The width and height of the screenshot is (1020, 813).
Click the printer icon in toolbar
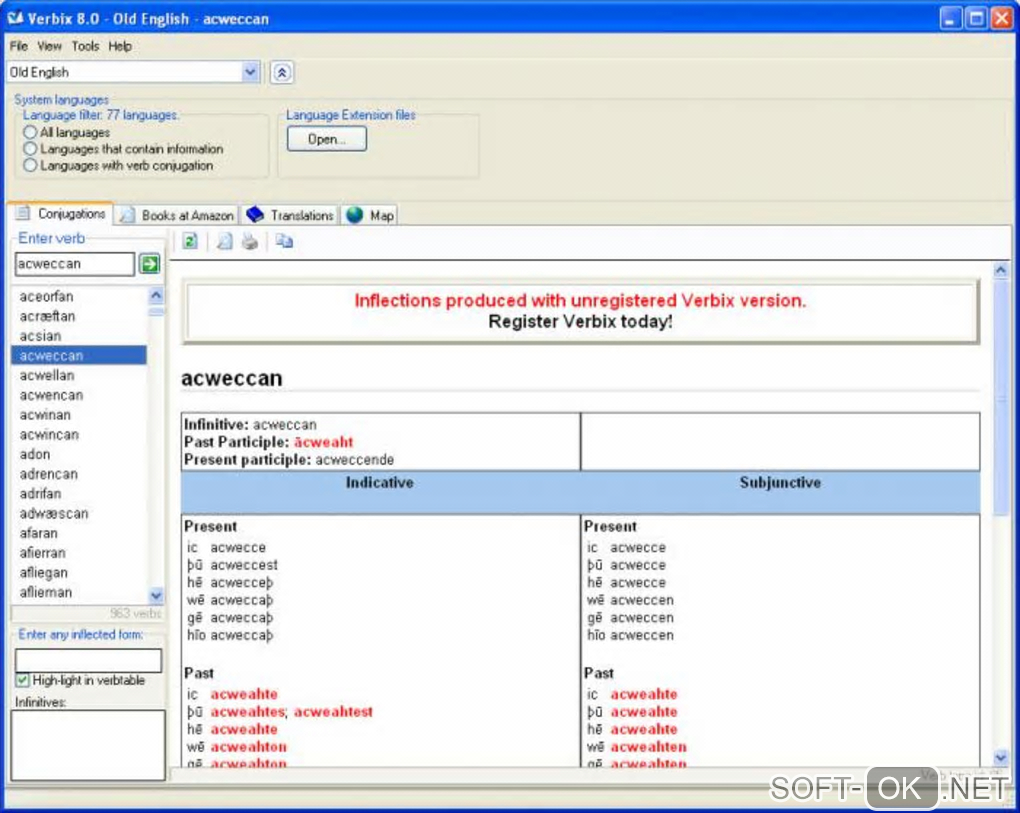(250, 241)
